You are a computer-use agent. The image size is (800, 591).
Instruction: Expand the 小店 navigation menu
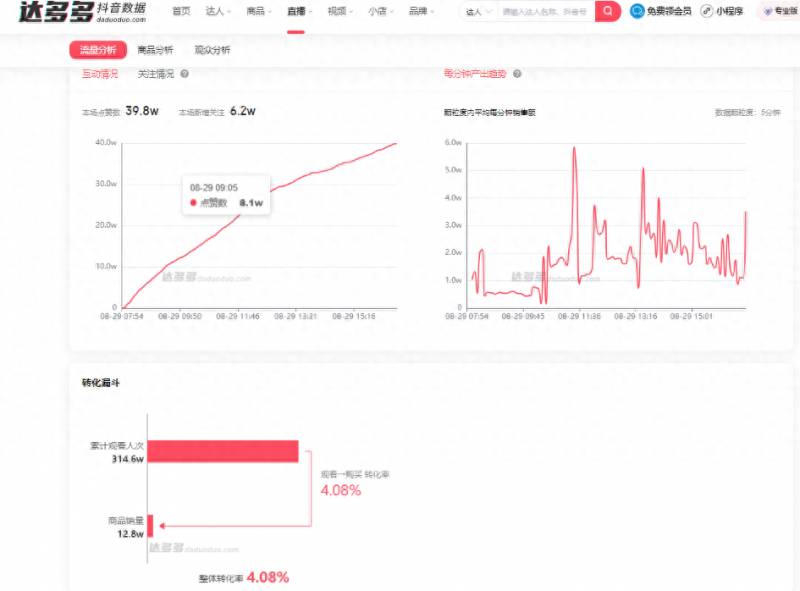[381, 11]
